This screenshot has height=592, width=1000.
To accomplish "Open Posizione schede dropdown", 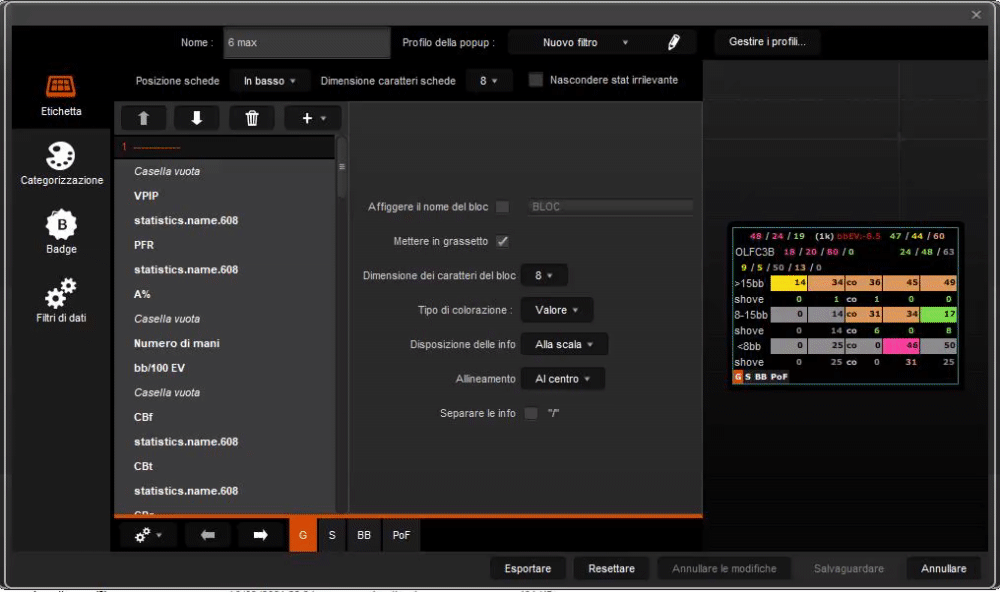I will [270, 81].
